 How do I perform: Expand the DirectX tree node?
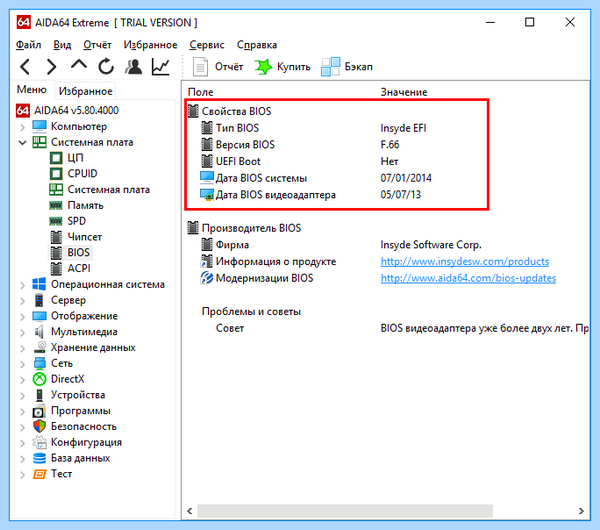click(23, 380)
